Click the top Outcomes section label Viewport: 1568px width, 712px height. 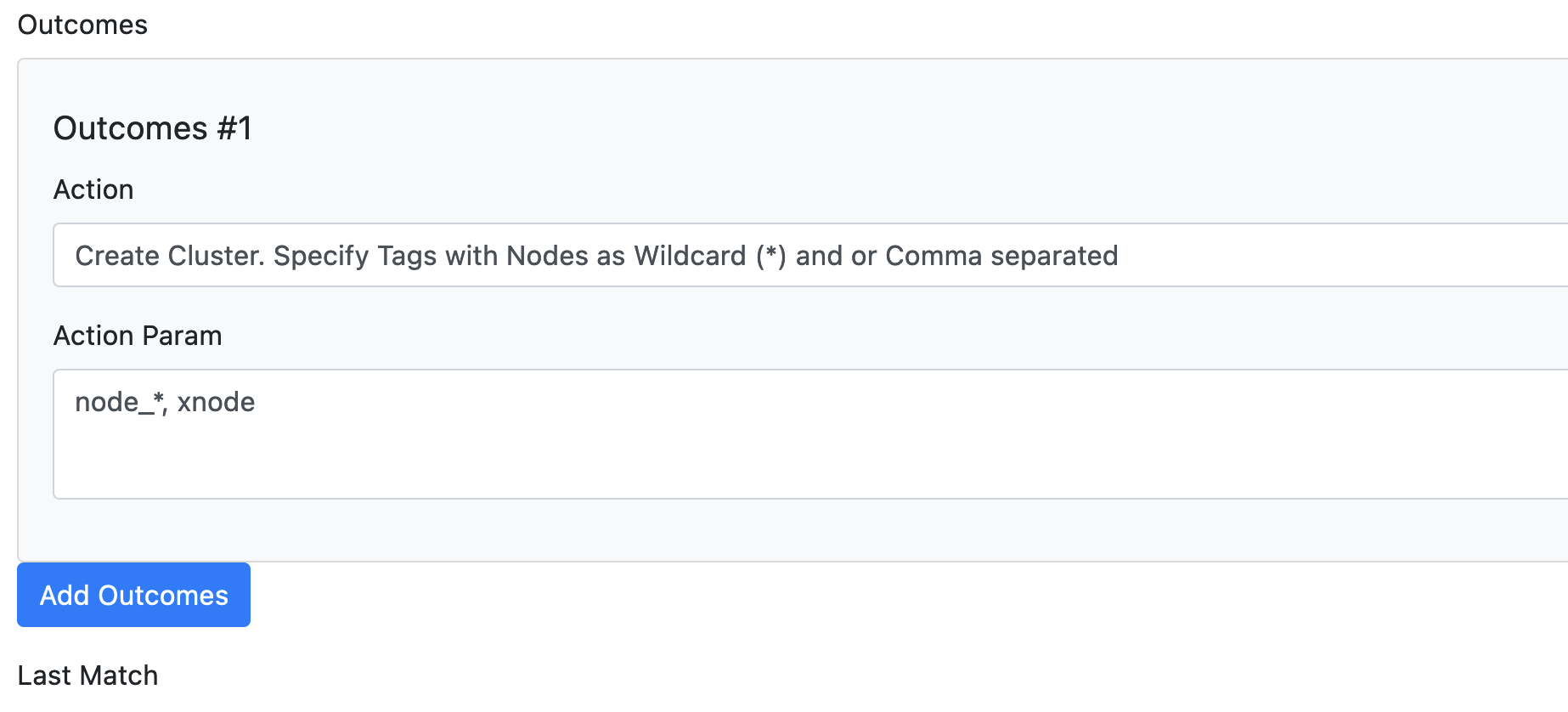(82, 25)
